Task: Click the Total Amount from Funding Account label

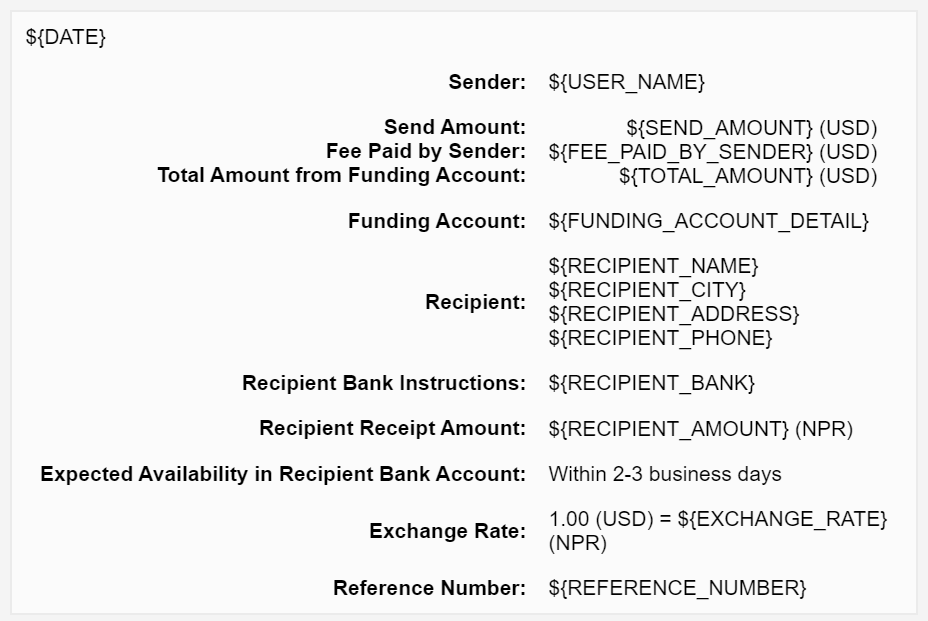Action: point(341,176)
